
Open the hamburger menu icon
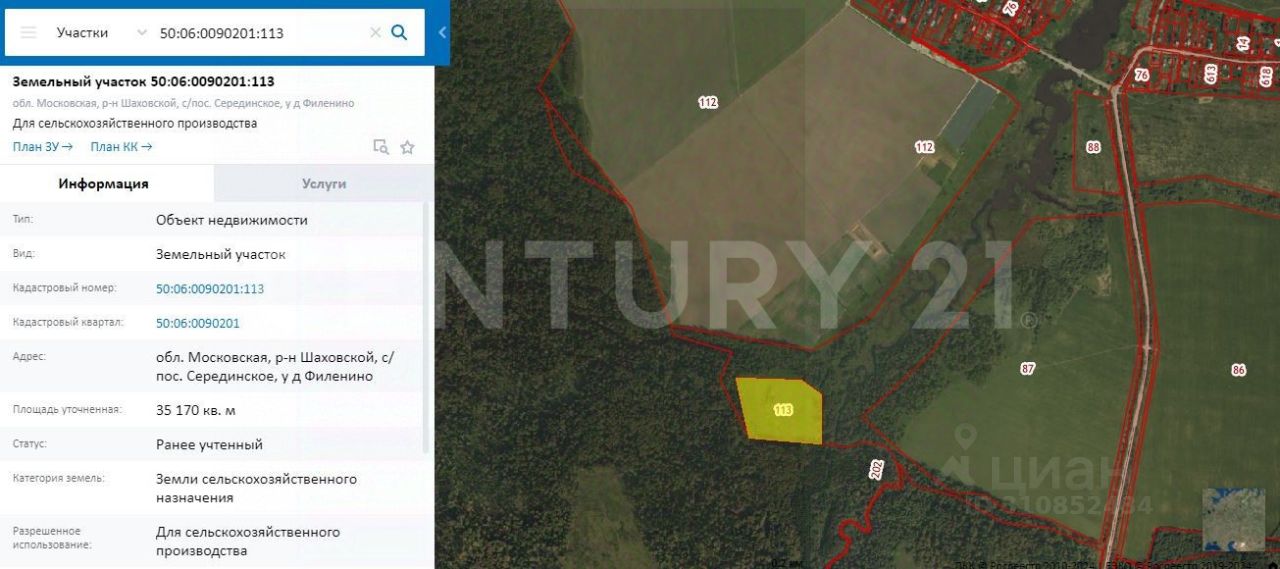click(28, 33)
